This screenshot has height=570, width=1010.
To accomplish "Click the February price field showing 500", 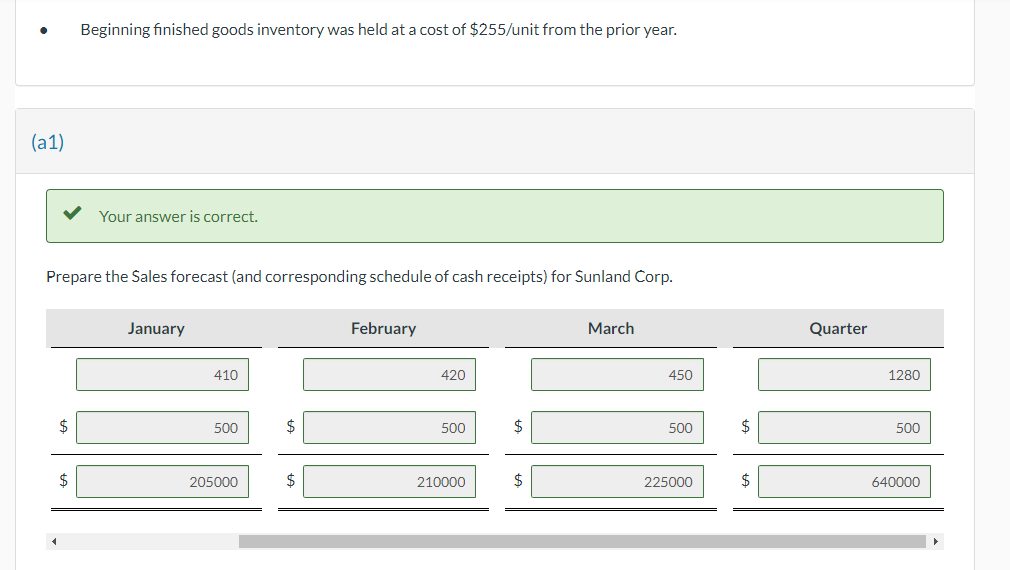I will tap(389, 428).
